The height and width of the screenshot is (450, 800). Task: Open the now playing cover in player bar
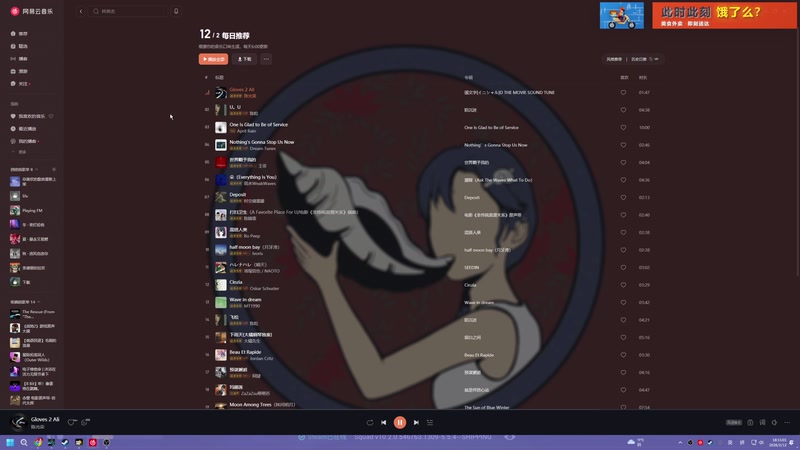point(18,422)
